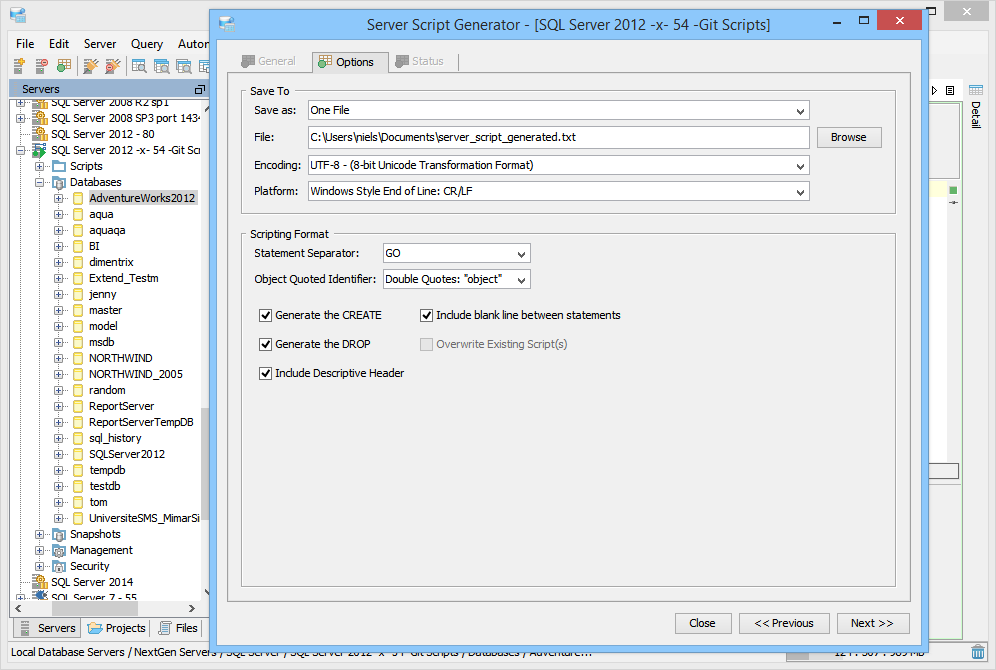Viewport: 996px width, 670px height.
Task: Open the Statement Separator dropdown
Action: coord(522,253)
